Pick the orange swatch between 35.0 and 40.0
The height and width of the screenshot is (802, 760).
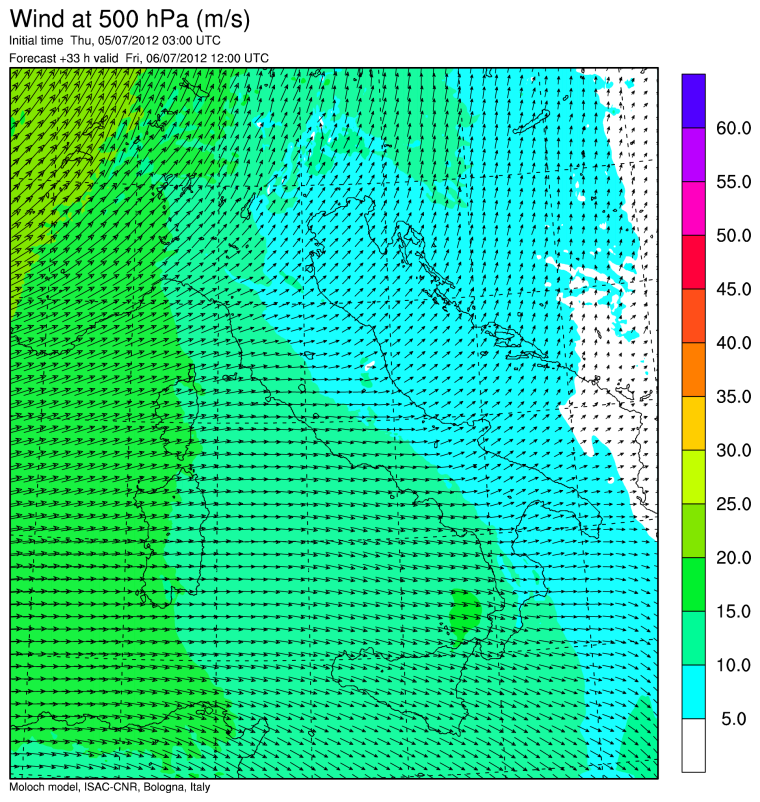click(694, 369)
